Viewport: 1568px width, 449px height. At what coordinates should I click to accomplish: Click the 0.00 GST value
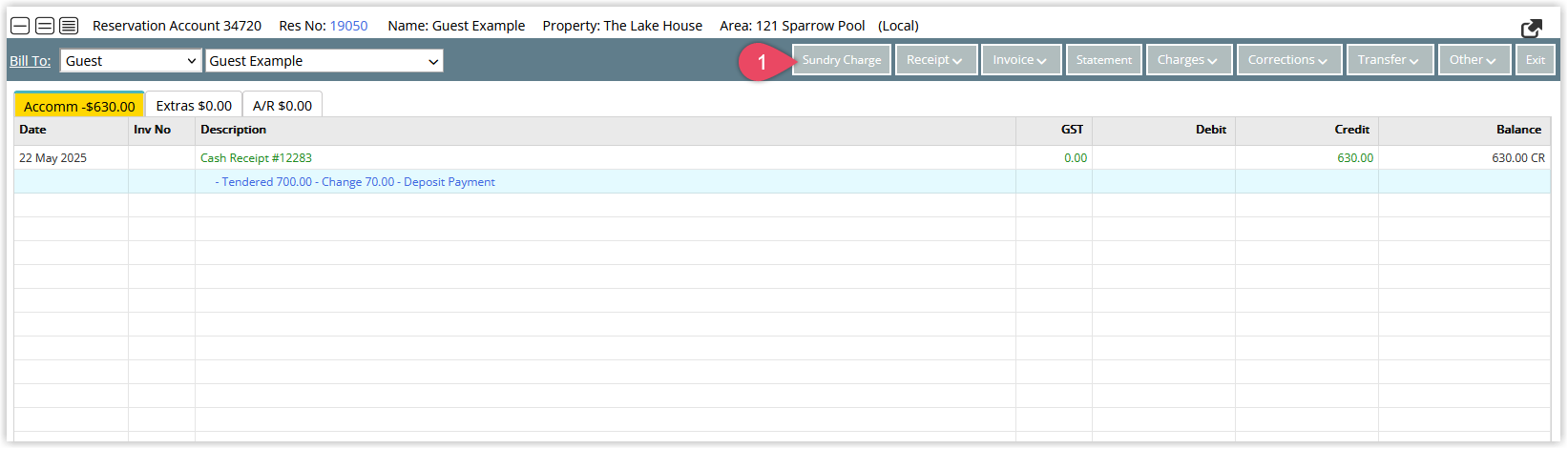1076,158
